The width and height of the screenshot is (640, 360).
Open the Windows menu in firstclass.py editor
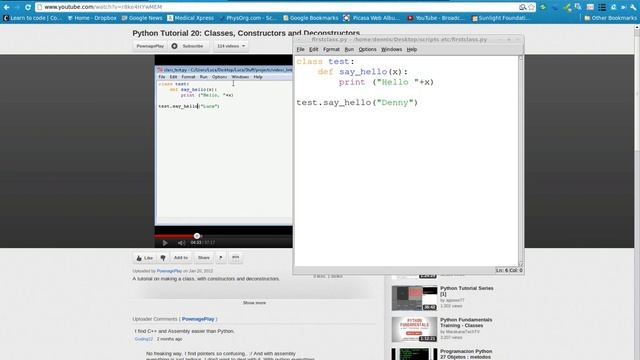coord(391,49)
